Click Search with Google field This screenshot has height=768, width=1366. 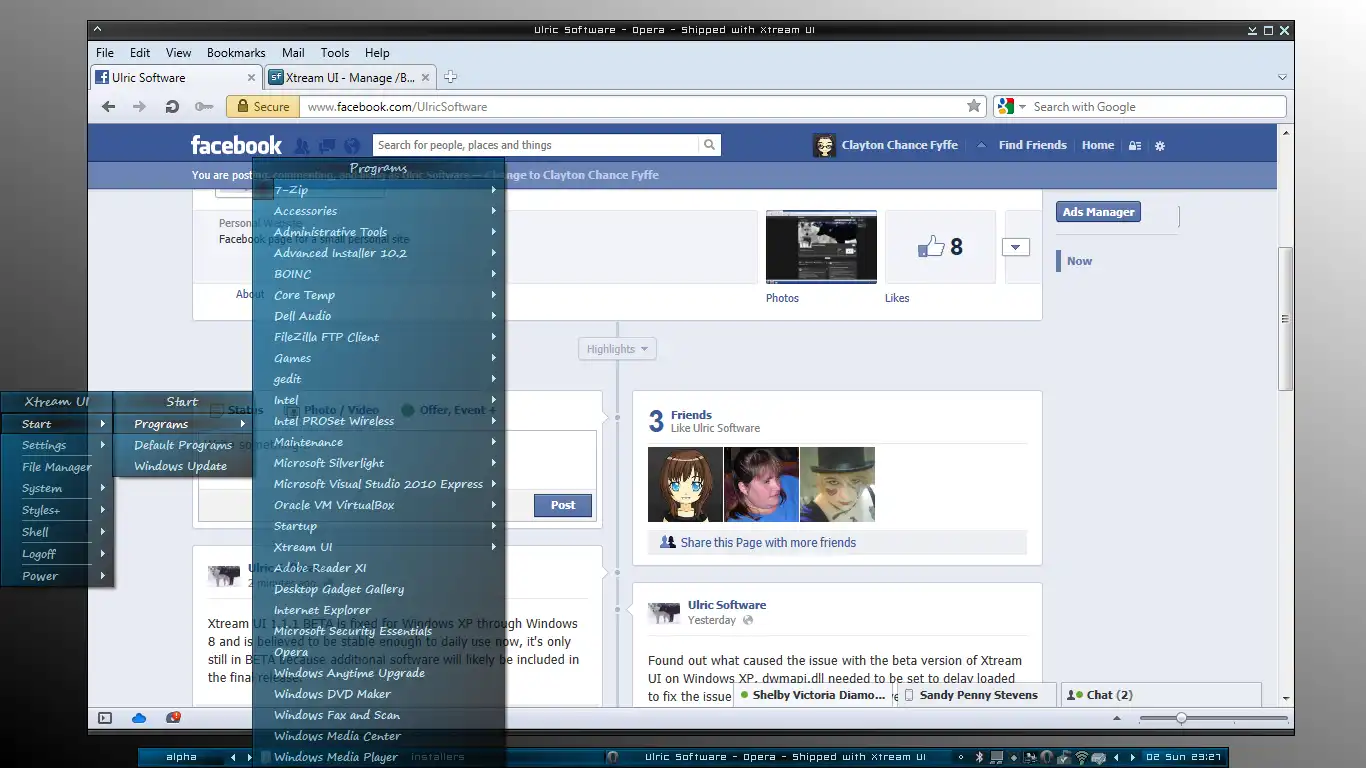point(1156,107)
